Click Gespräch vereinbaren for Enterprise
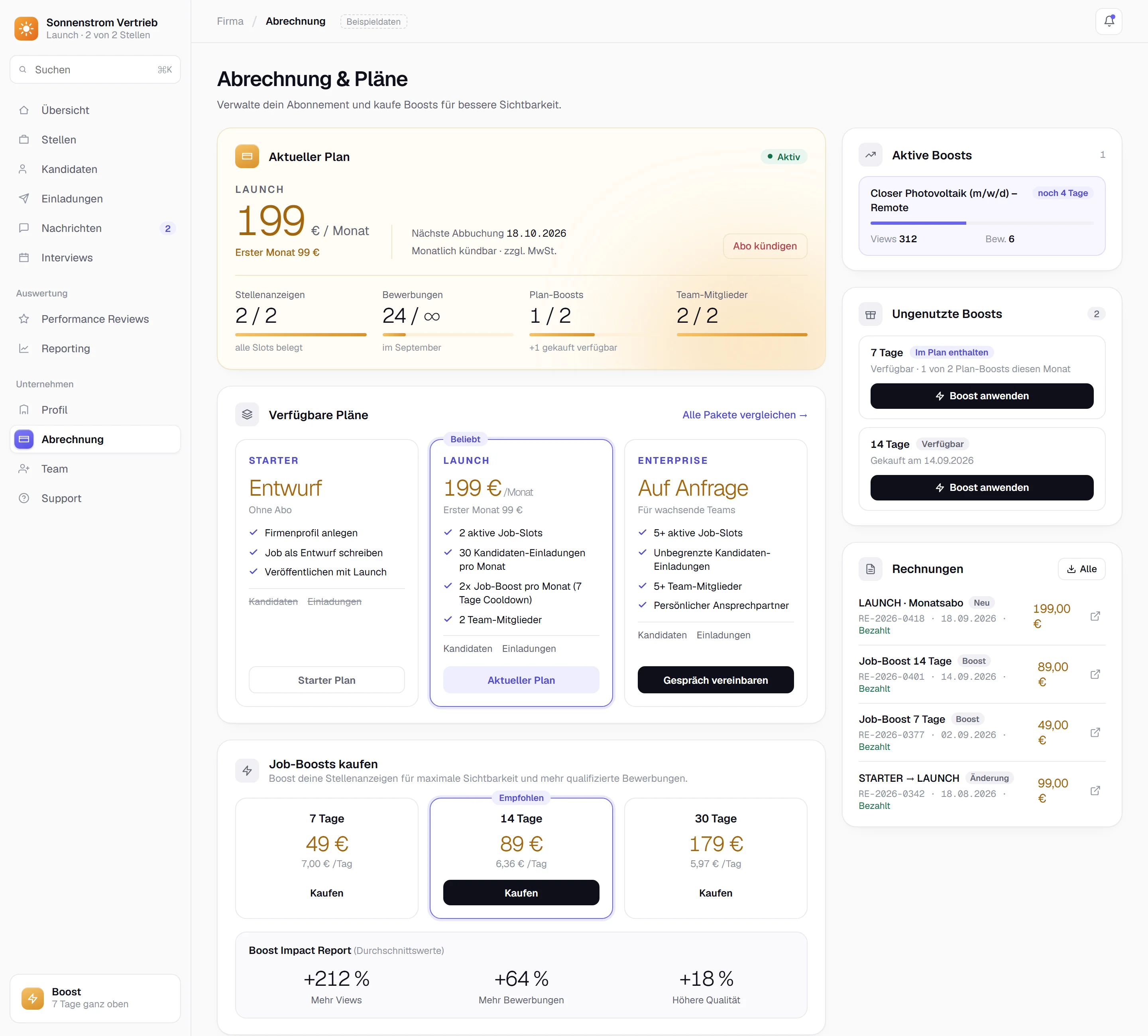Viewport: 1148px width, 1036px height. tap(715, 680)
